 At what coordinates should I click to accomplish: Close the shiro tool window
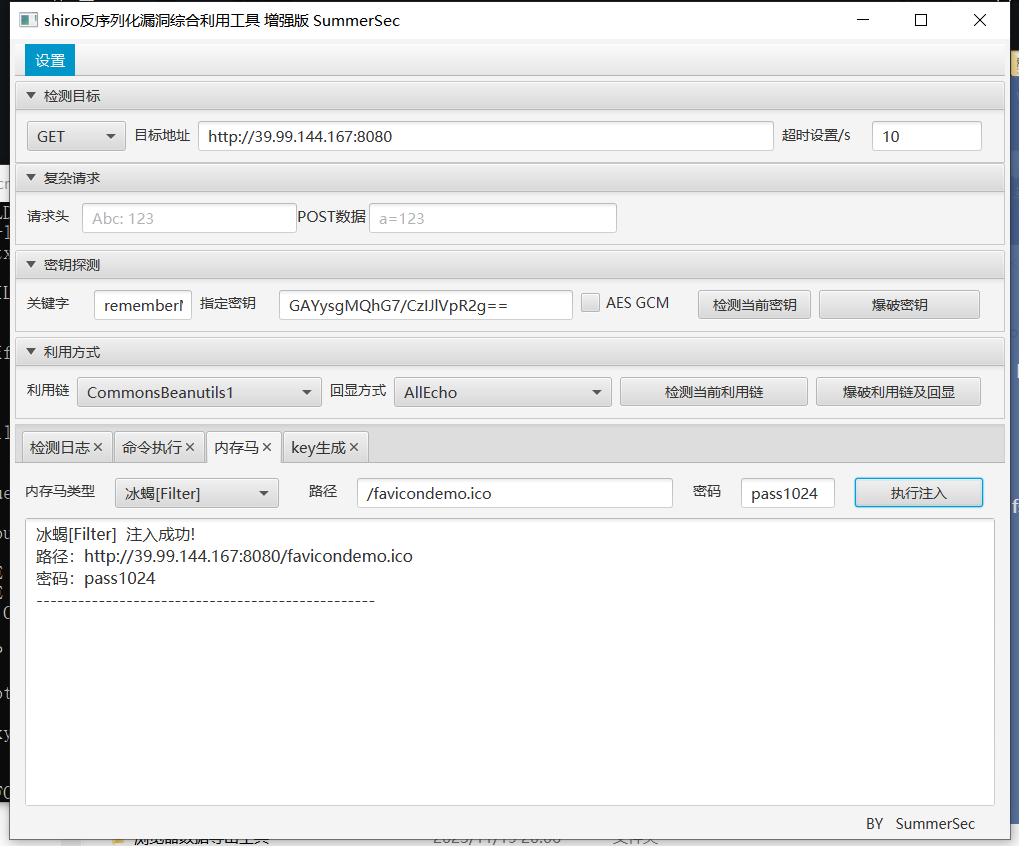coord(980,20)
